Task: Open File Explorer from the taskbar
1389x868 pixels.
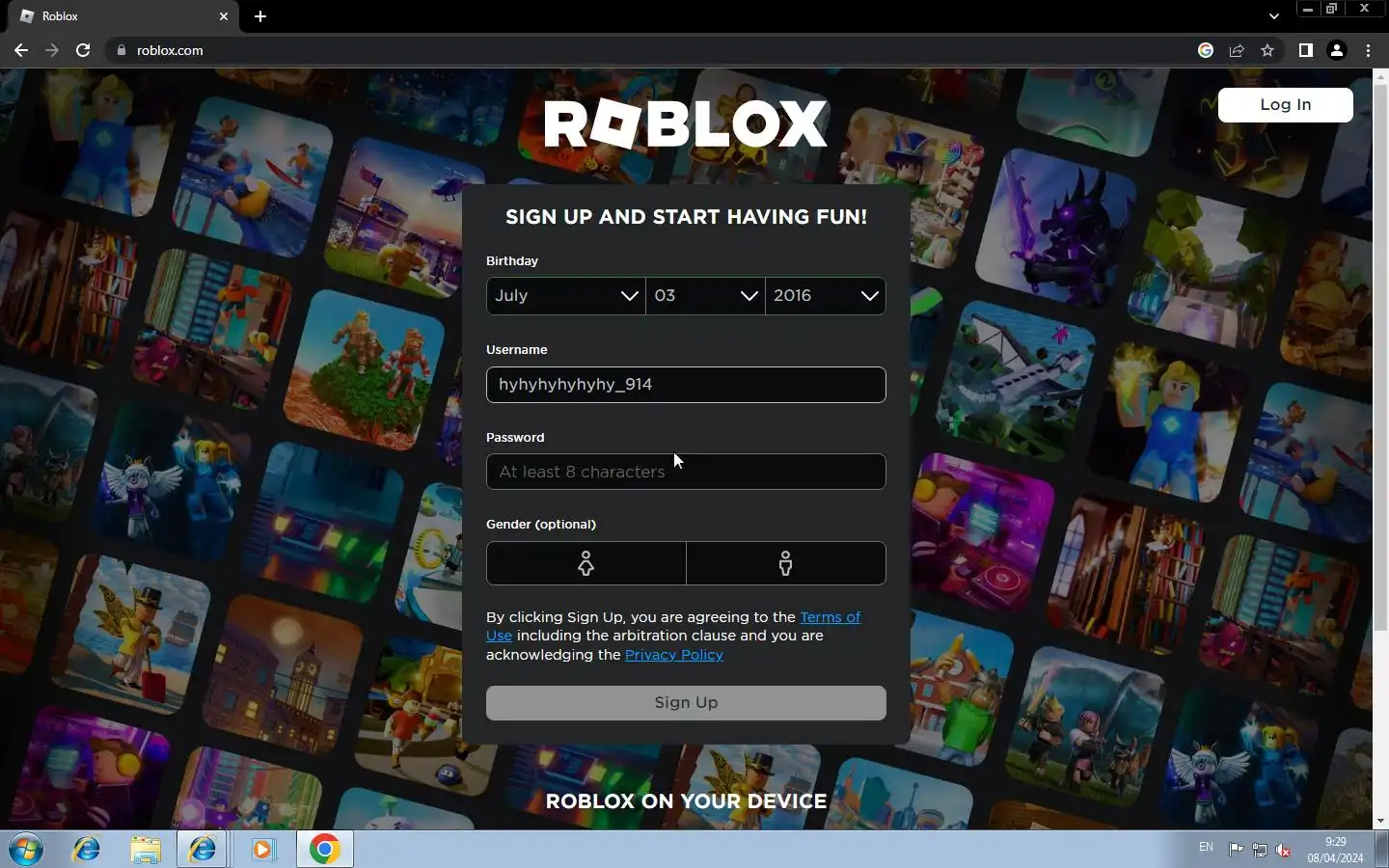Action: [146, 850]
